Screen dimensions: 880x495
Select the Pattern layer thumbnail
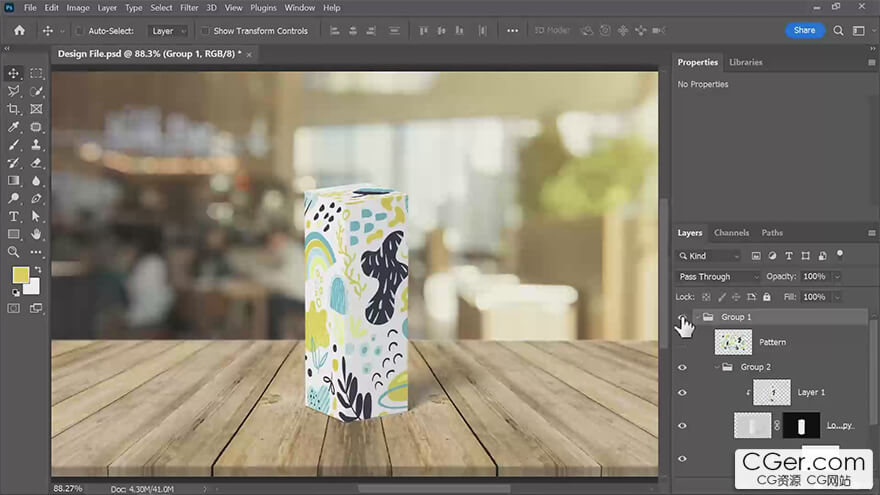(x=733, y=342)
